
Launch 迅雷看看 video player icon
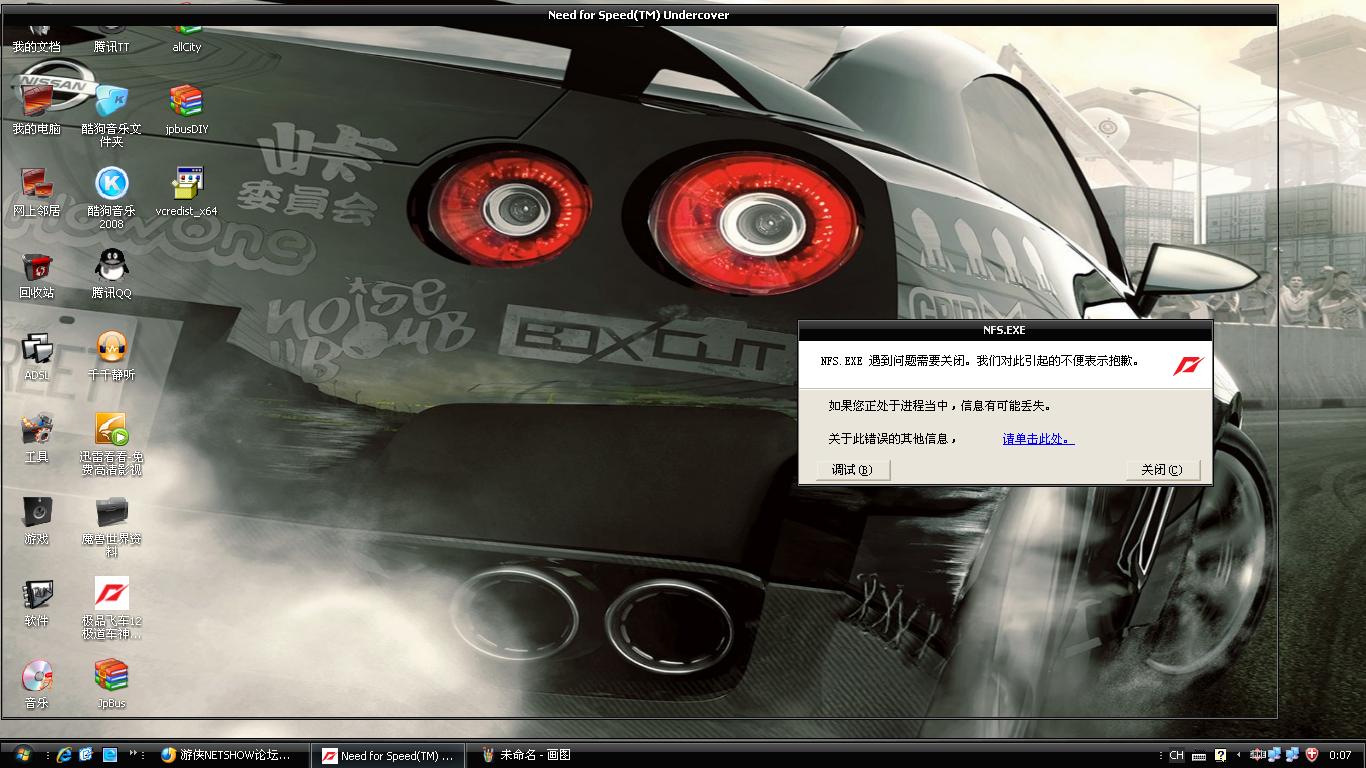pyautogui.click(x=111, y=443)
